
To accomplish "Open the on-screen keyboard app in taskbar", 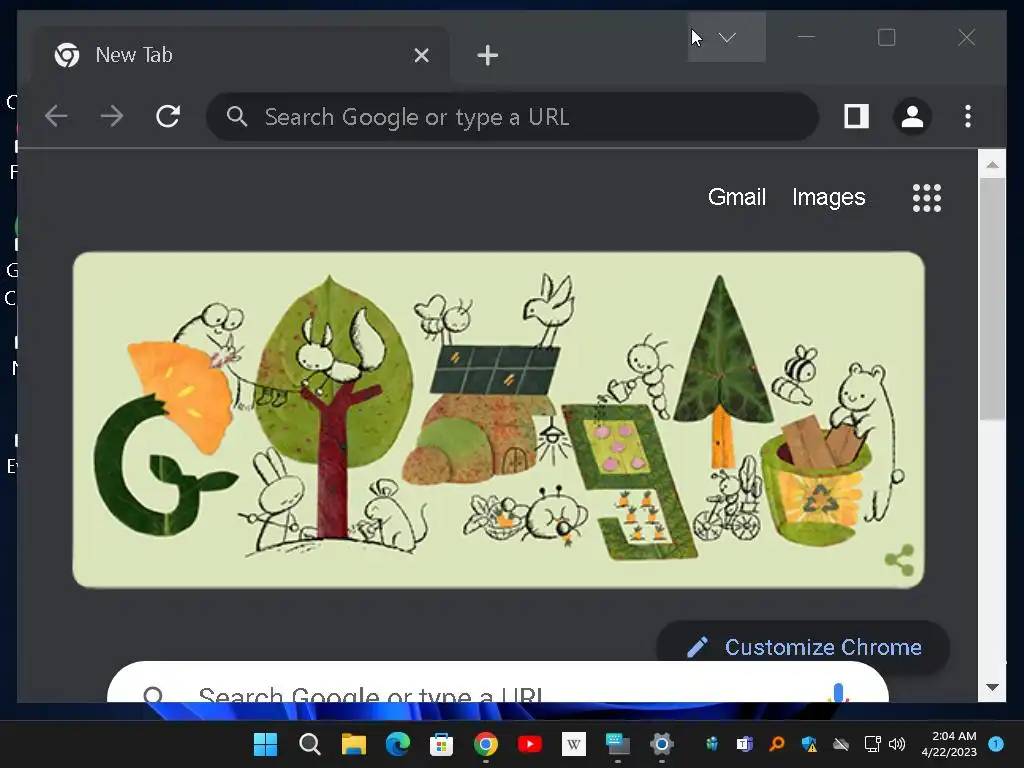I will click(617, 744).
